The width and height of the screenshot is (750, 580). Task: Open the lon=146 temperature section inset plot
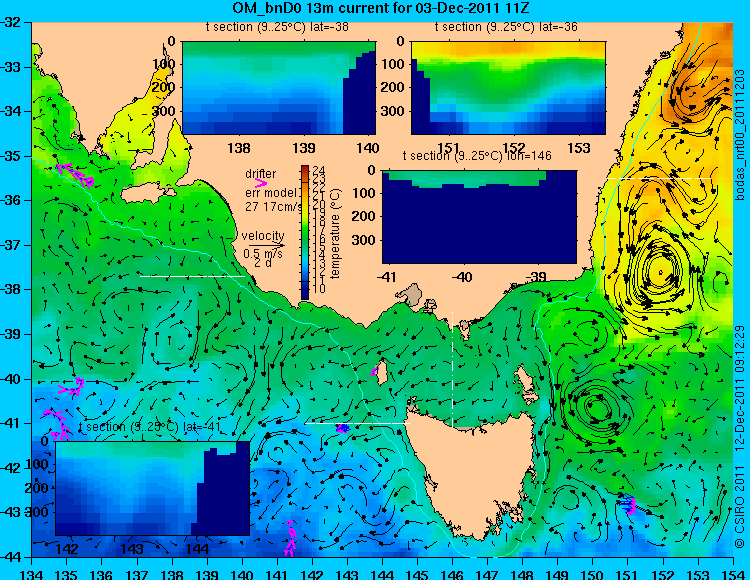coord(479,216)
